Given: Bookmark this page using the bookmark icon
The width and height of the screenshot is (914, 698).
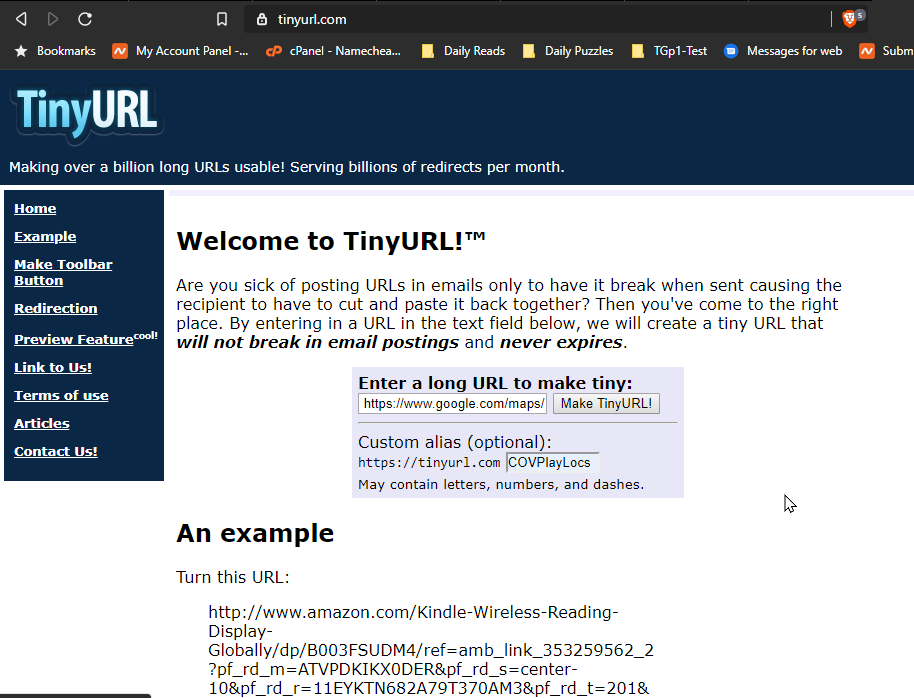Looking at the screenshot, I should coord(222,19).
